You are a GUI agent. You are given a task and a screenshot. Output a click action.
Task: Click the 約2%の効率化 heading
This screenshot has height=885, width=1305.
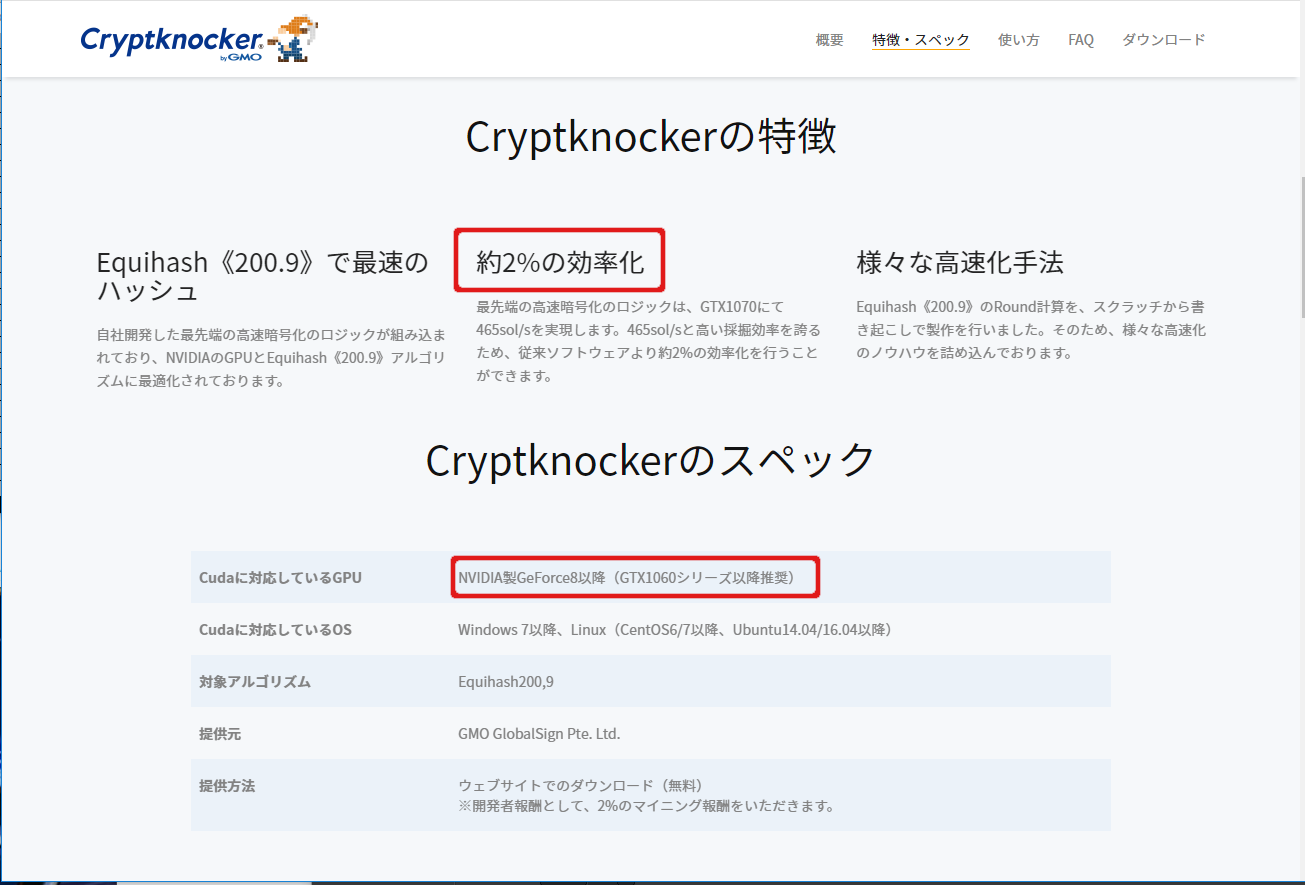click(560, 263)
